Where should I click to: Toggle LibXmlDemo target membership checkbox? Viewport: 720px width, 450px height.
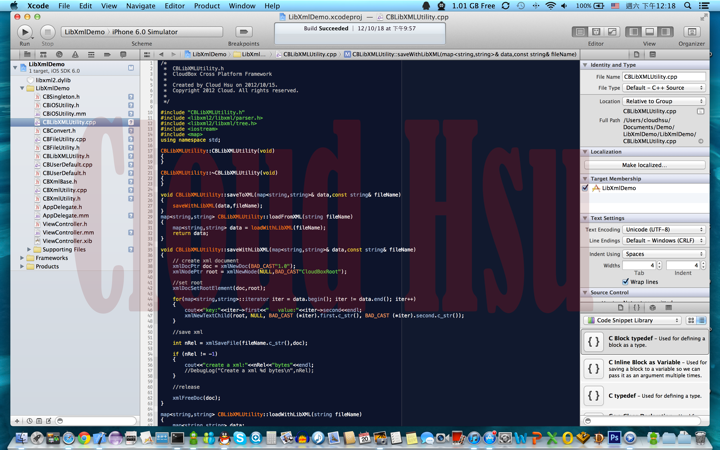coord(585,188)
